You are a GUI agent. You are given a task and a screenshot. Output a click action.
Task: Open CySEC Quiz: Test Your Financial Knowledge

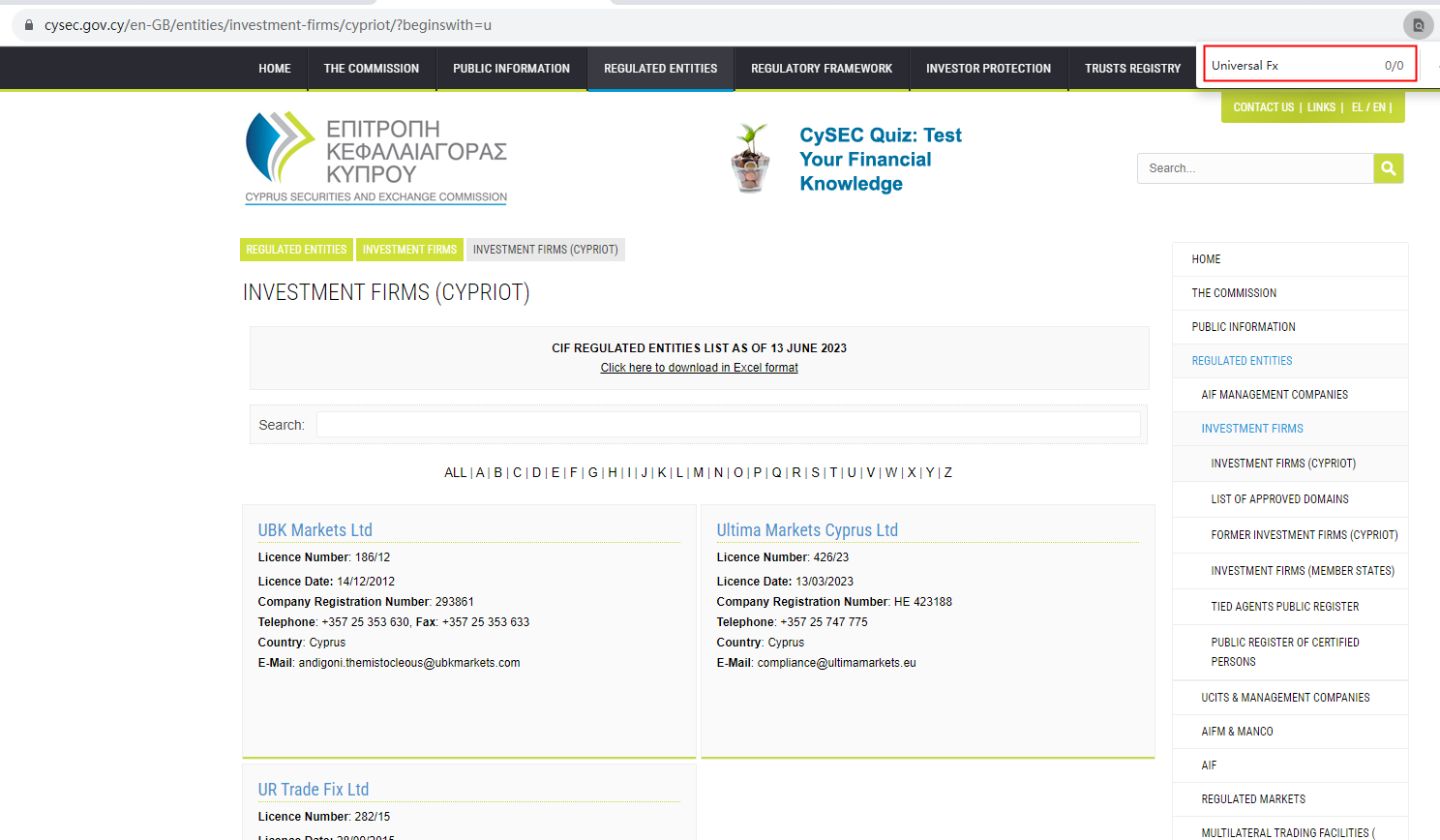880,160
